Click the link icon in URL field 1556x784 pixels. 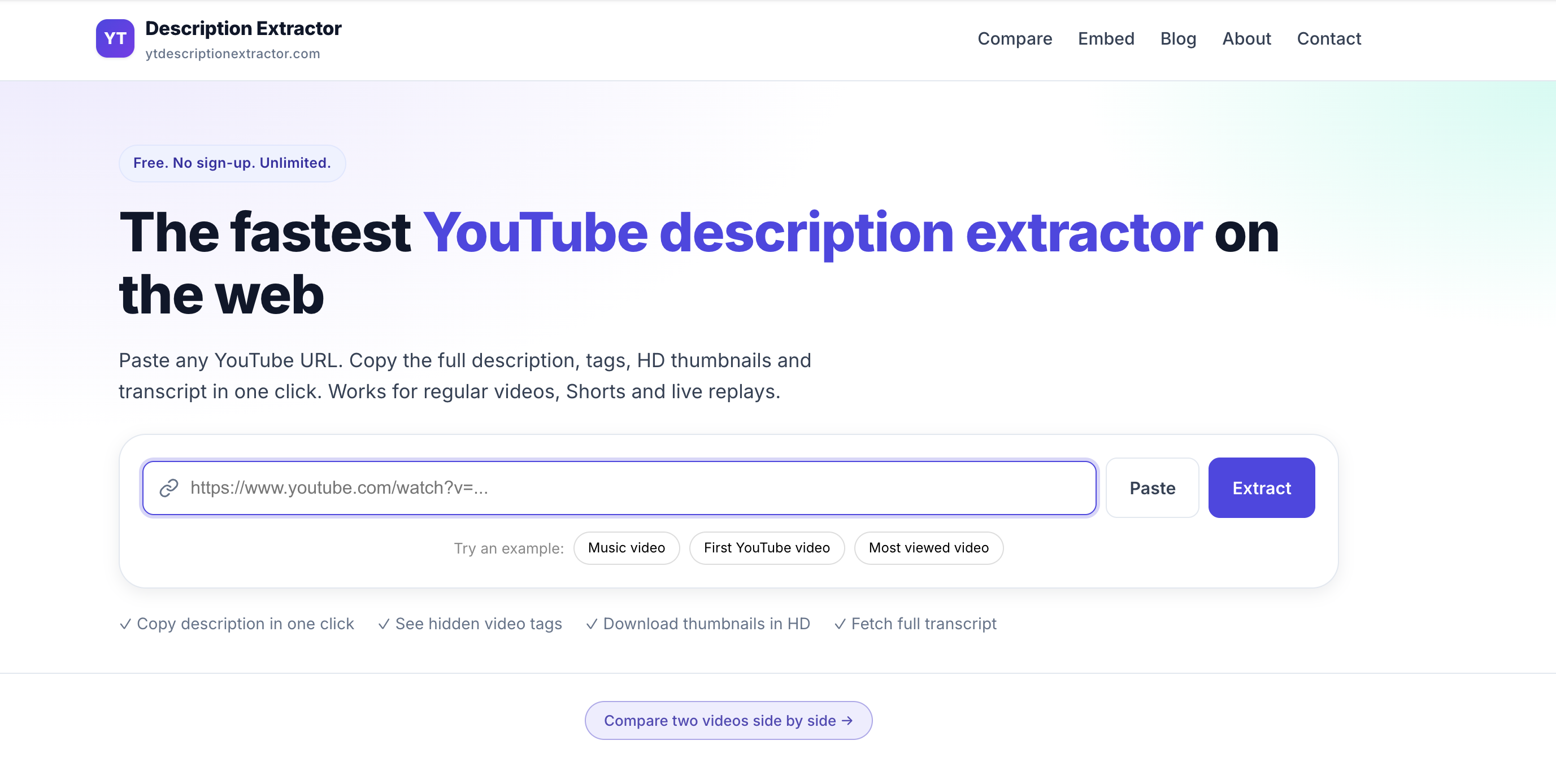(x=168, y=488)
